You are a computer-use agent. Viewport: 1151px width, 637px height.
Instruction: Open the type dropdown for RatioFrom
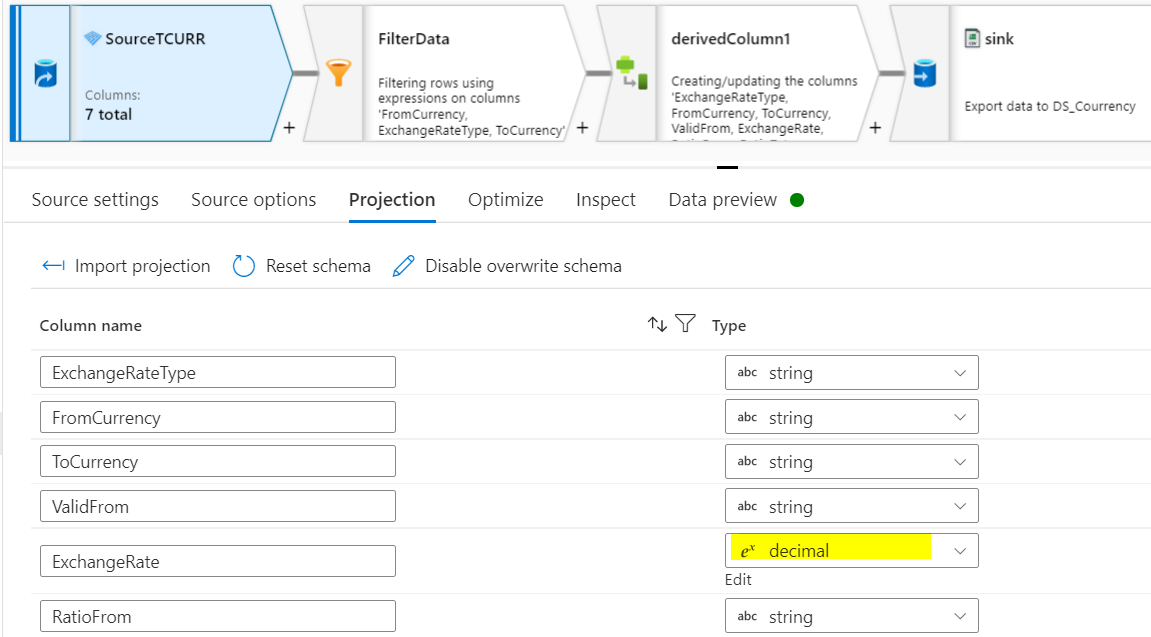click(852, 616)
